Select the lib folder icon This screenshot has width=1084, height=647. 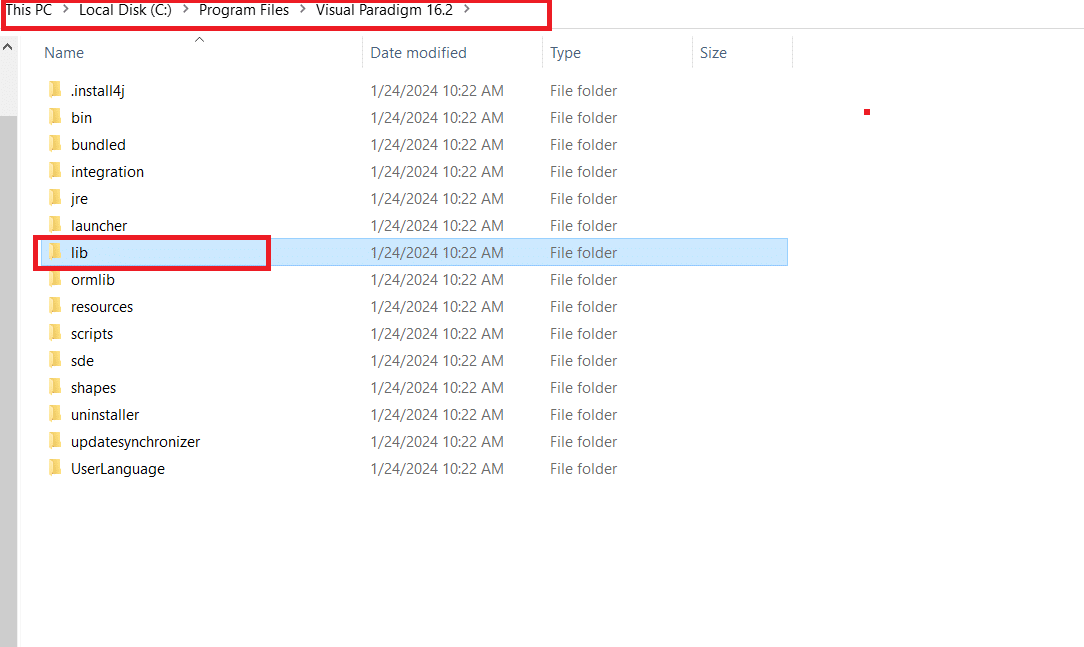click(x=55, y=252)
